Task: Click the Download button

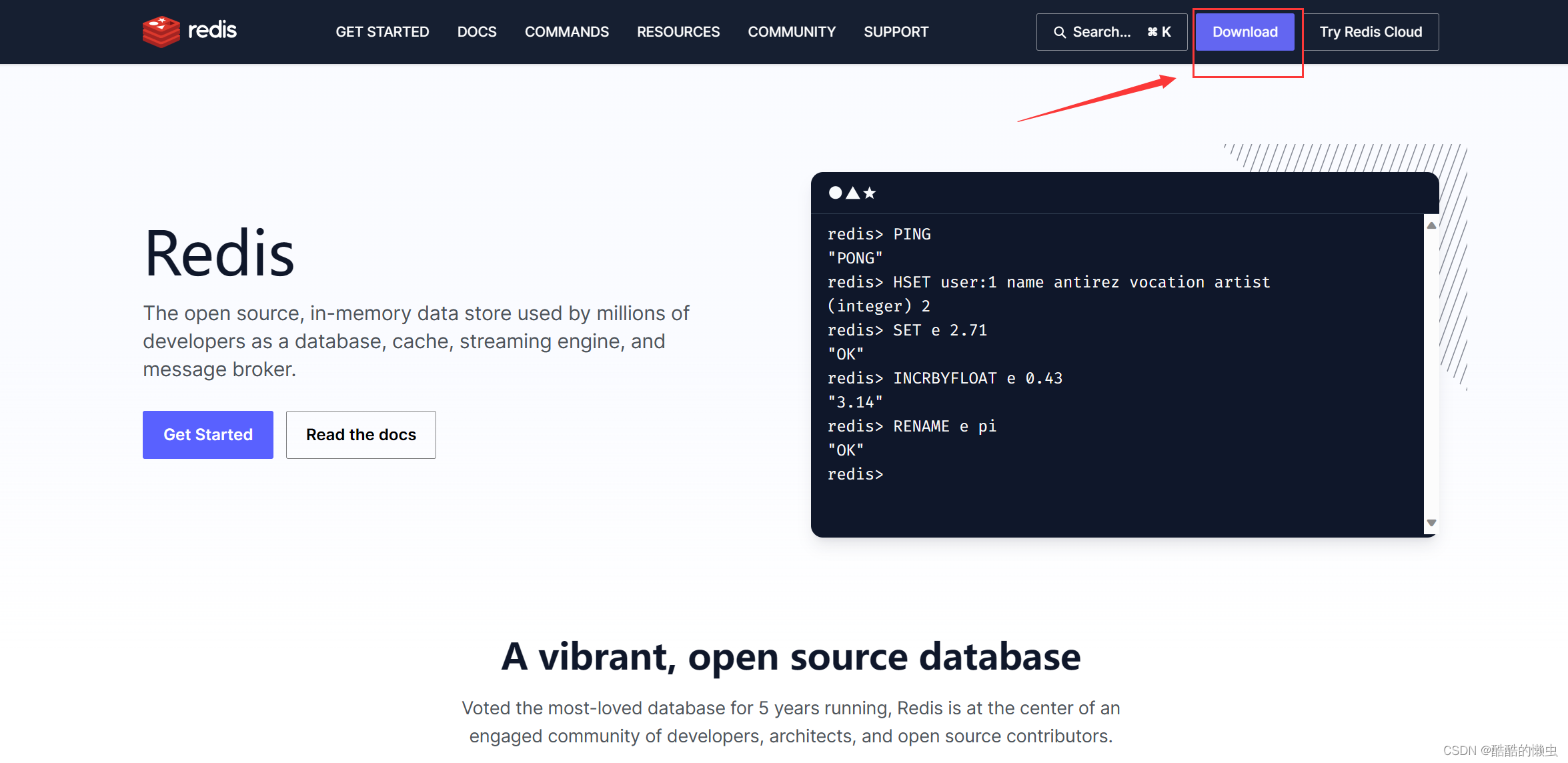Action: [x=1245, y=32]
